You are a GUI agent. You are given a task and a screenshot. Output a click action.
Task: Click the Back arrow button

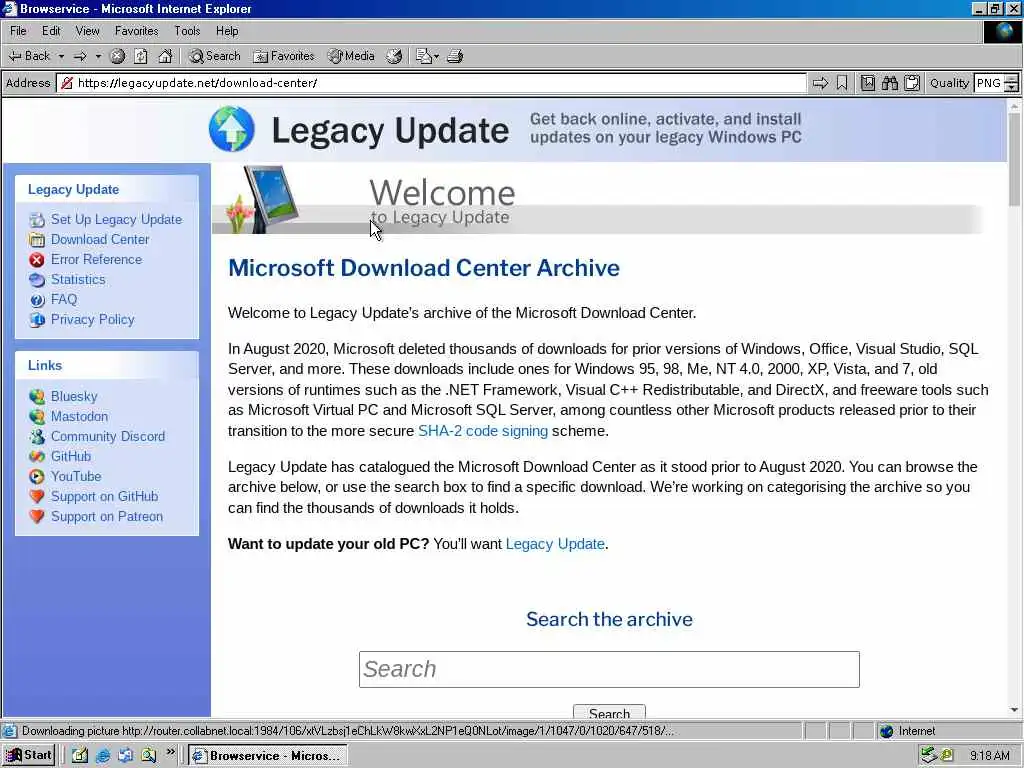click(x=29, y=56)
